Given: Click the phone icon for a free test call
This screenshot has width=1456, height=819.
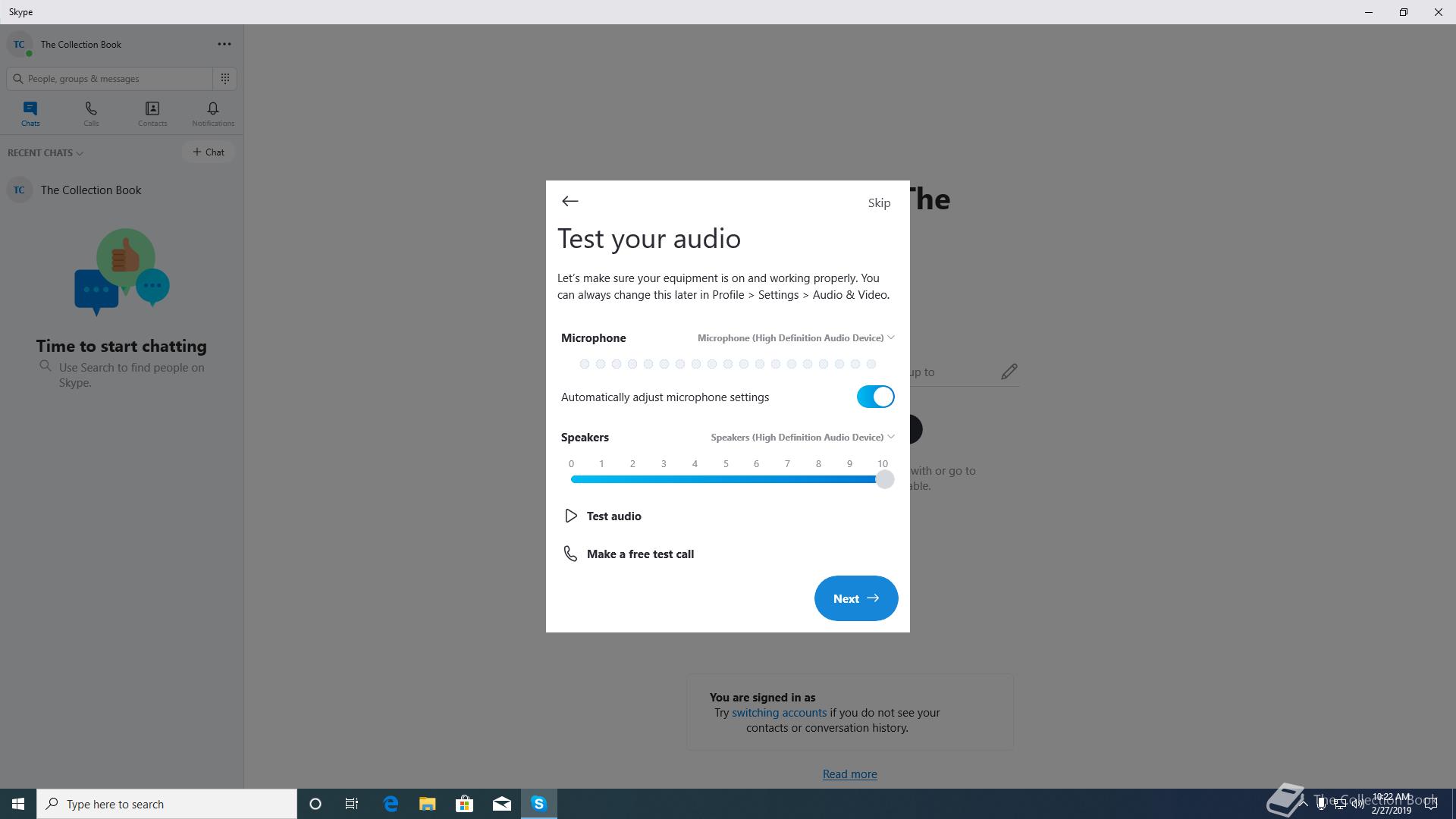Looking at the screenshot, I should pos(570,554).
